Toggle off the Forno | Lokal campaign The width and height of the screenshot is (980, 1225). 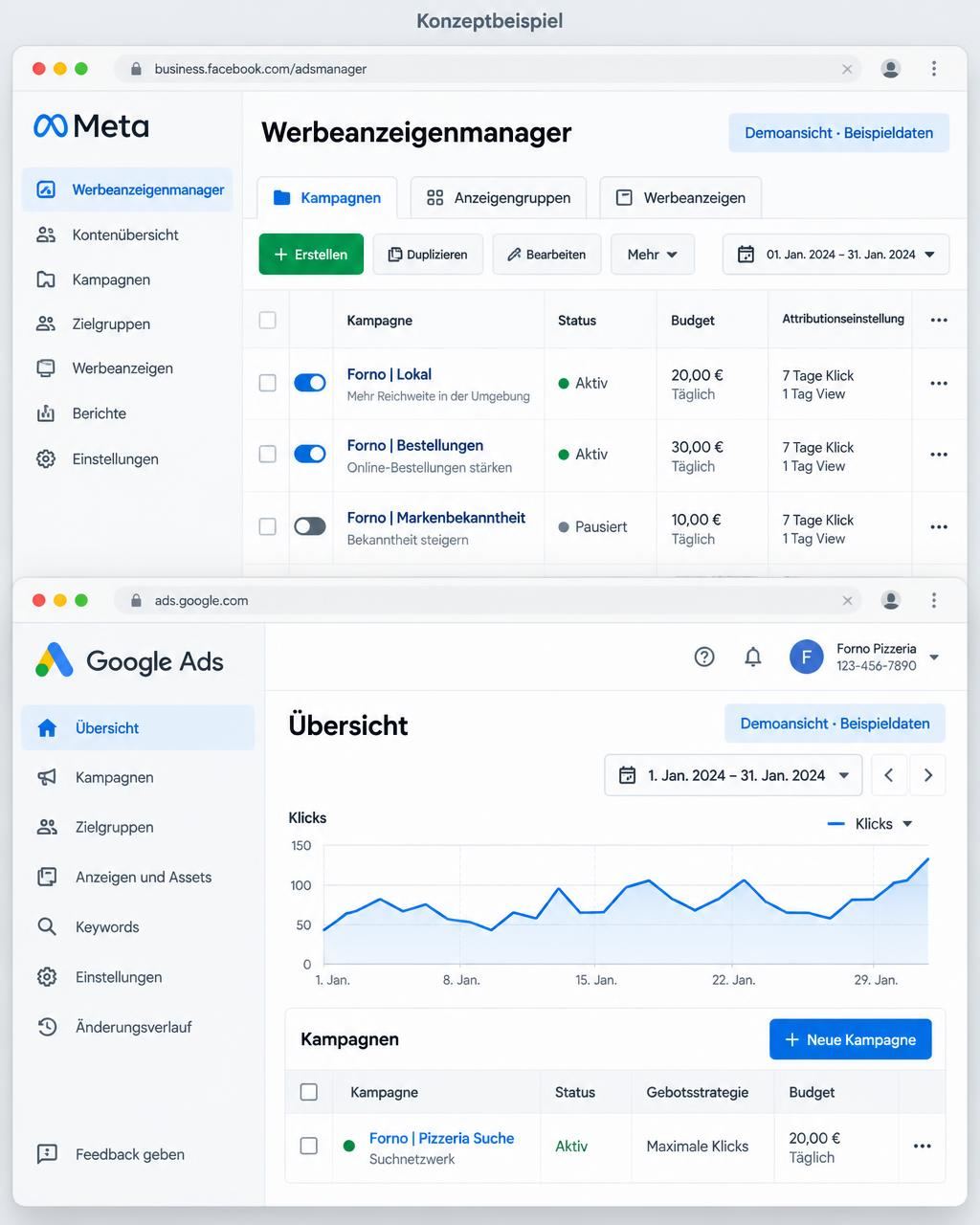(x=310, y=383)
